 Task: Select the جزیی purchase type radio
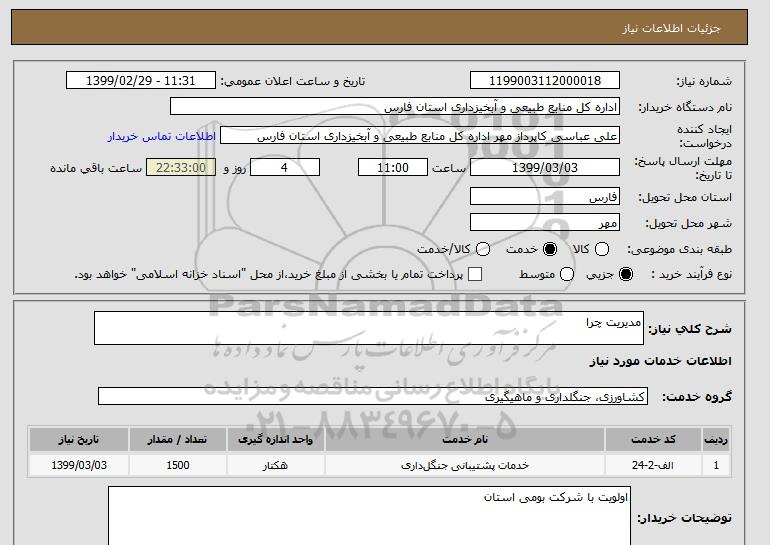click(x=626, y=274)
